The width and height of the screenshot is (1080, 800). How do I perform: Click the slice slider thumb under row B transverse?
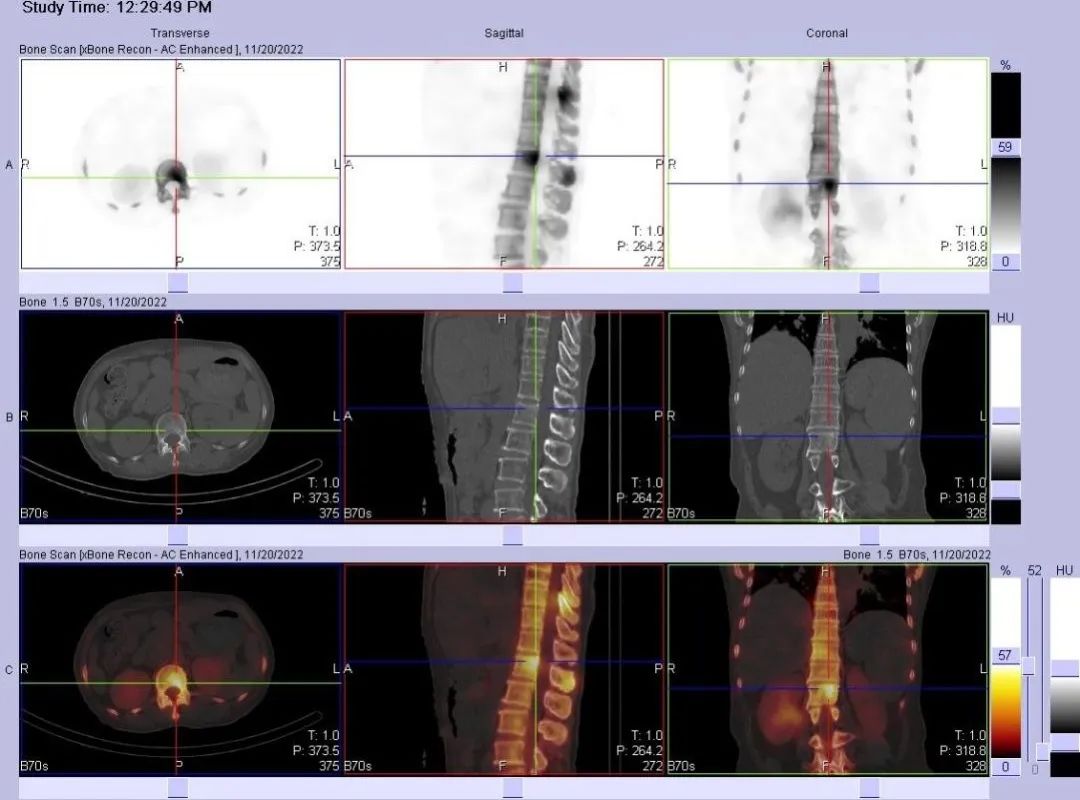178,535
